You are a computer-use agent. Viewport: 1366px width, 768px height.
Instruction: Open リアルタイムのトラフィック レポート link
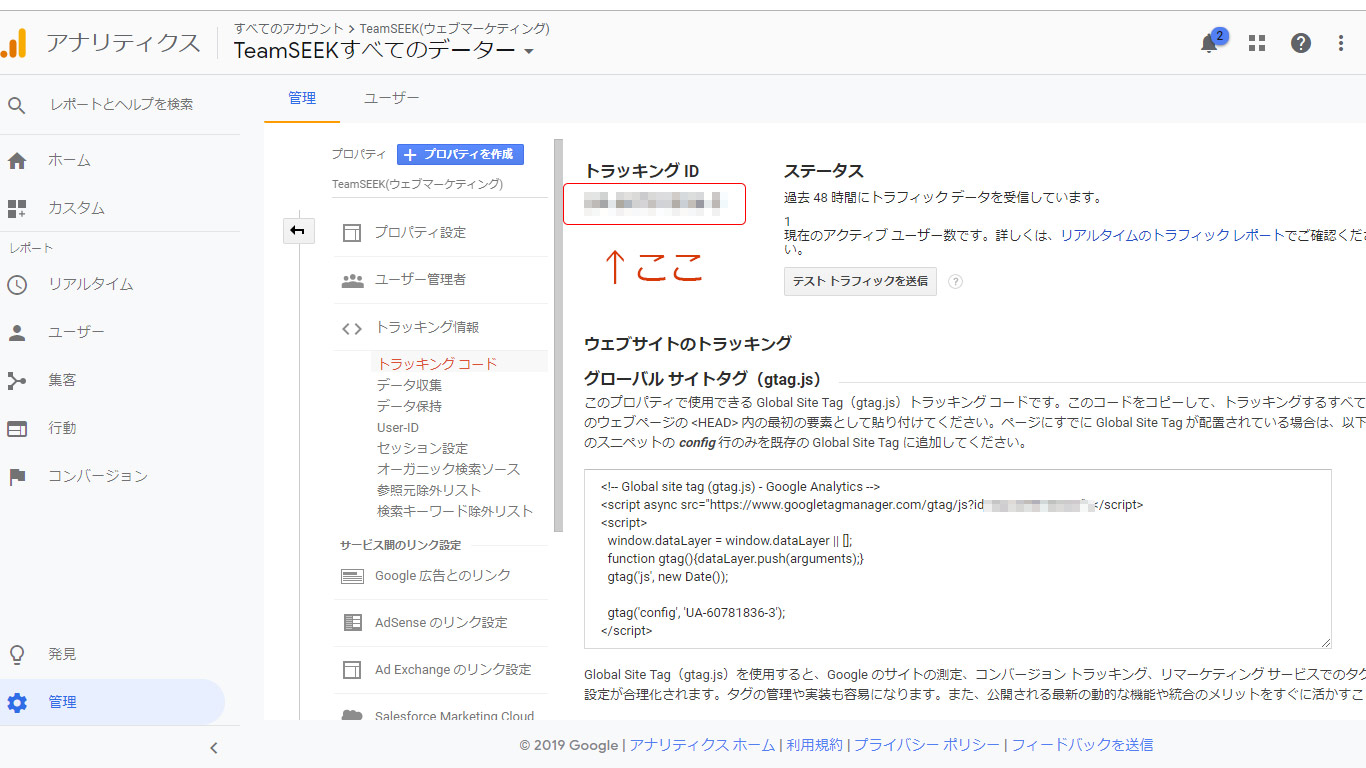pos(1171,235)
